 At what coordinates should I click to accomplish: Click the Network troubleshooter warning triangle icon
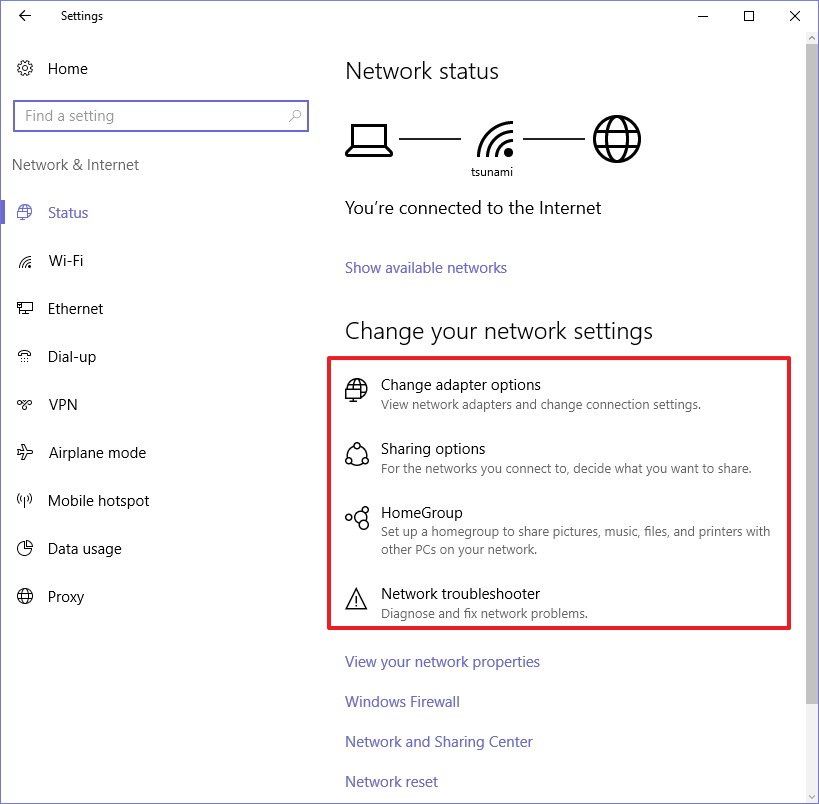pyautogui.click(x=356, y=599)
